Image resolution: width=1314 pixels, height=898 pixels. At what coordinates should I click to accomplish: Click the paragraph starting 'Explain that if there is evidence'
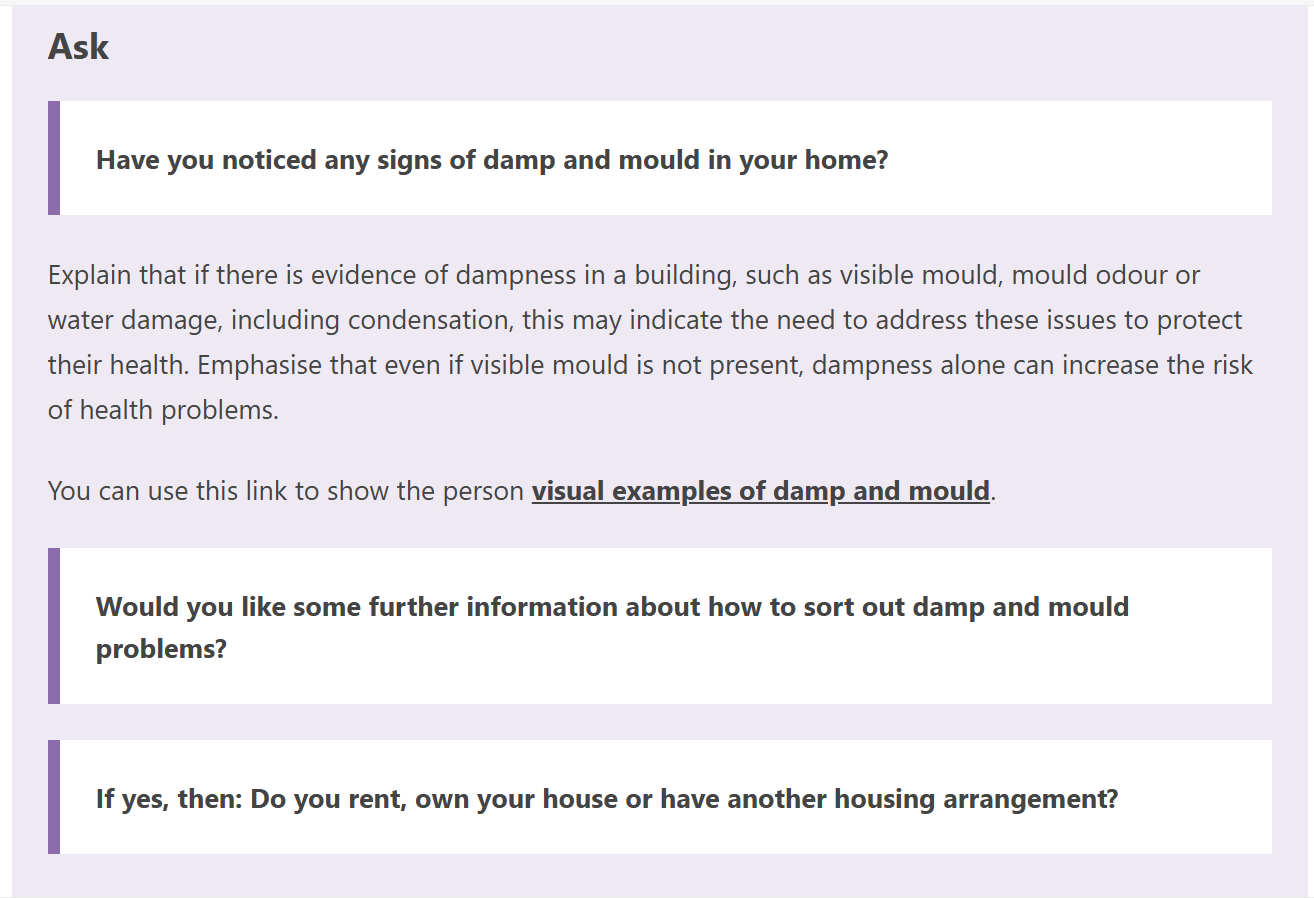[x=650, y=342]
